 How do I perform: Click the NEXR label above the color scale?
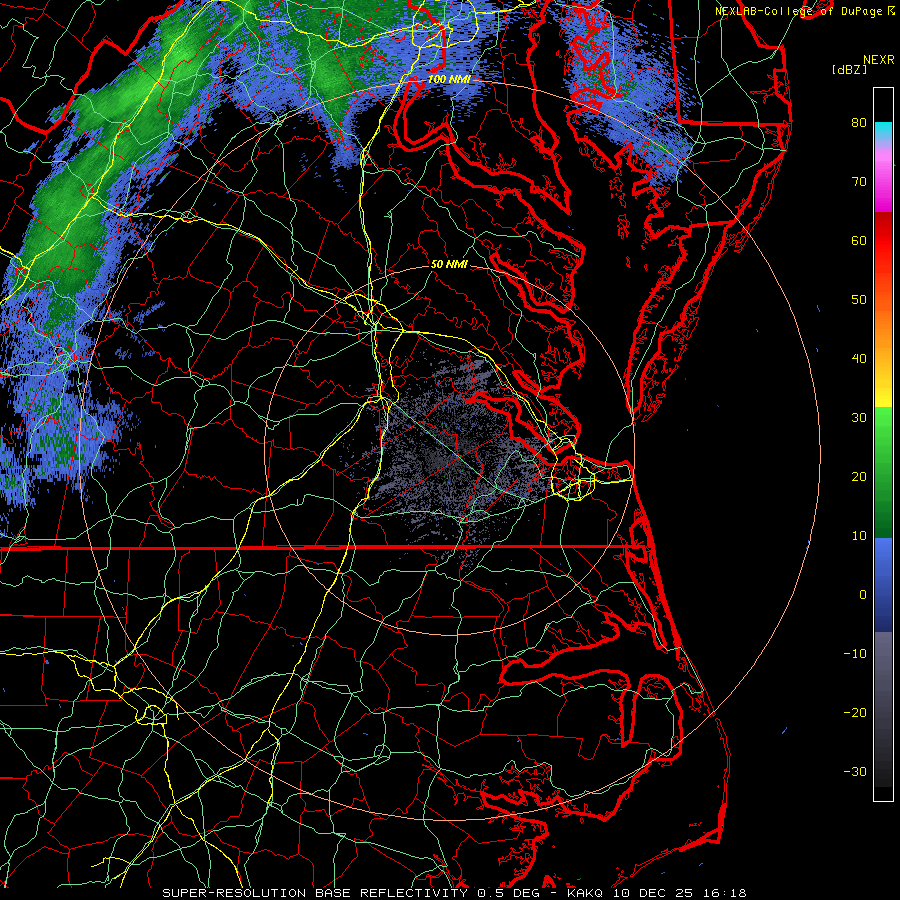pos(878,60)
